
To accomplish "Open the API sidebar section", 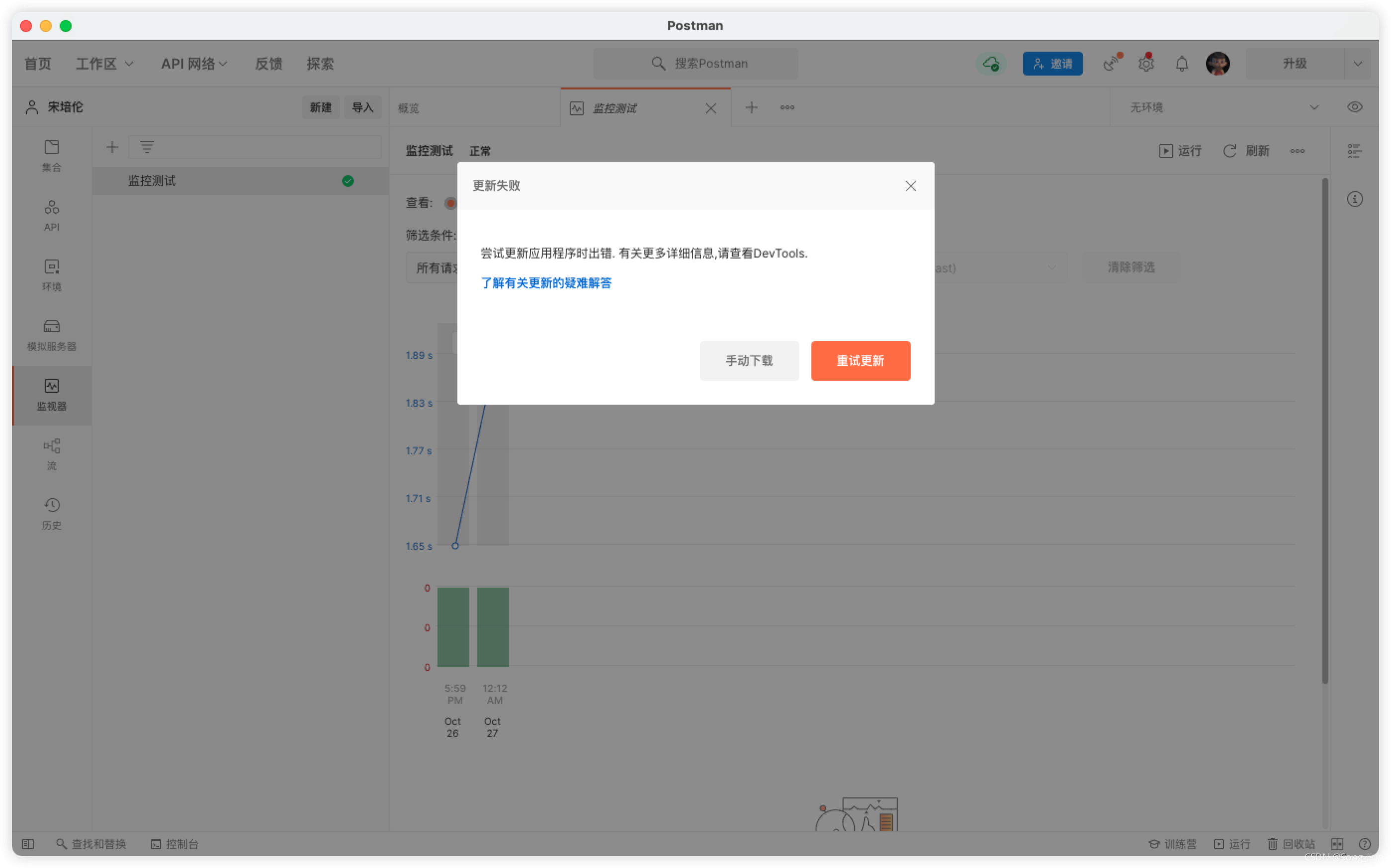I will (52, 215).
